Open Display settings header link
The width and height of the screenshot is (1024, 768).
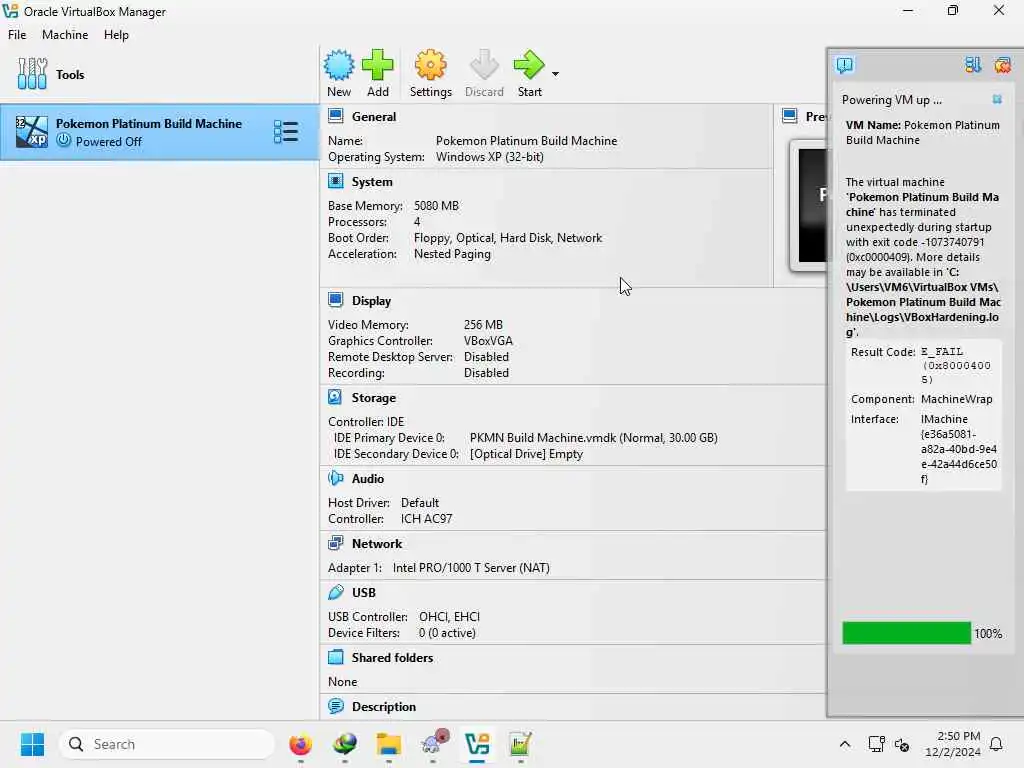(x=372, y=300)
